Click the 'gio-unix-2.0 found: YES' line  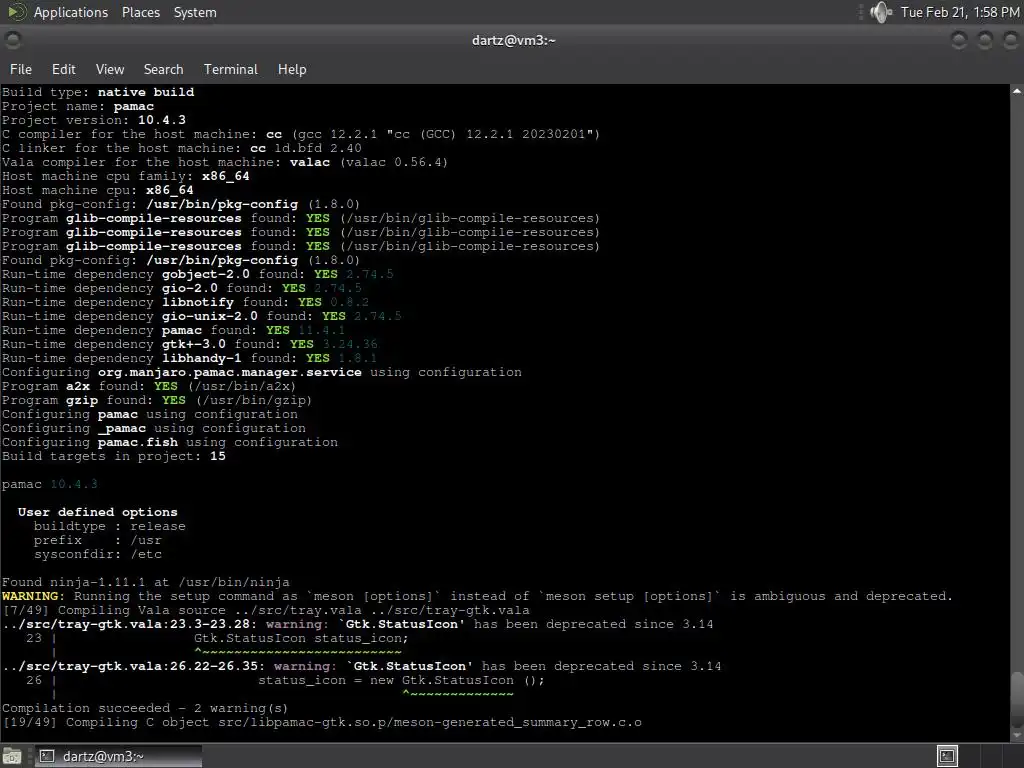[202, 316]
